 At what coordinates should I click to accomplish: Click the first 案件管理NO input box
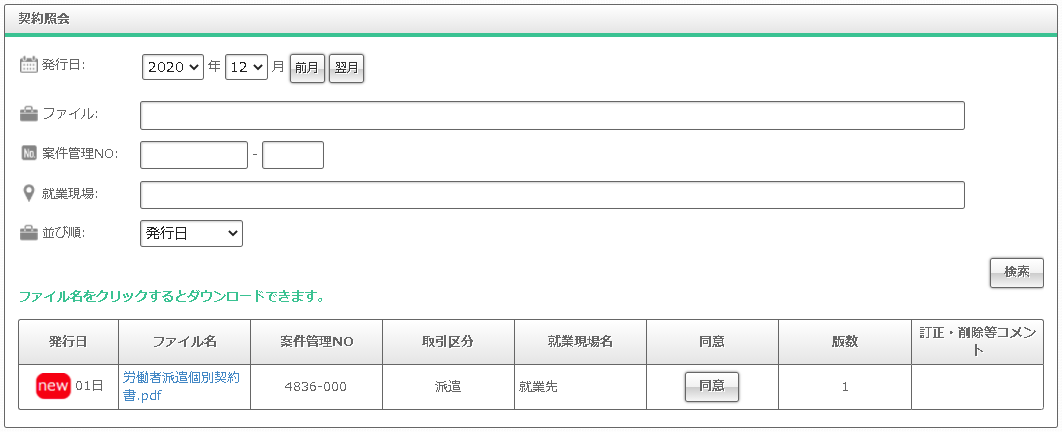point(193,155)
